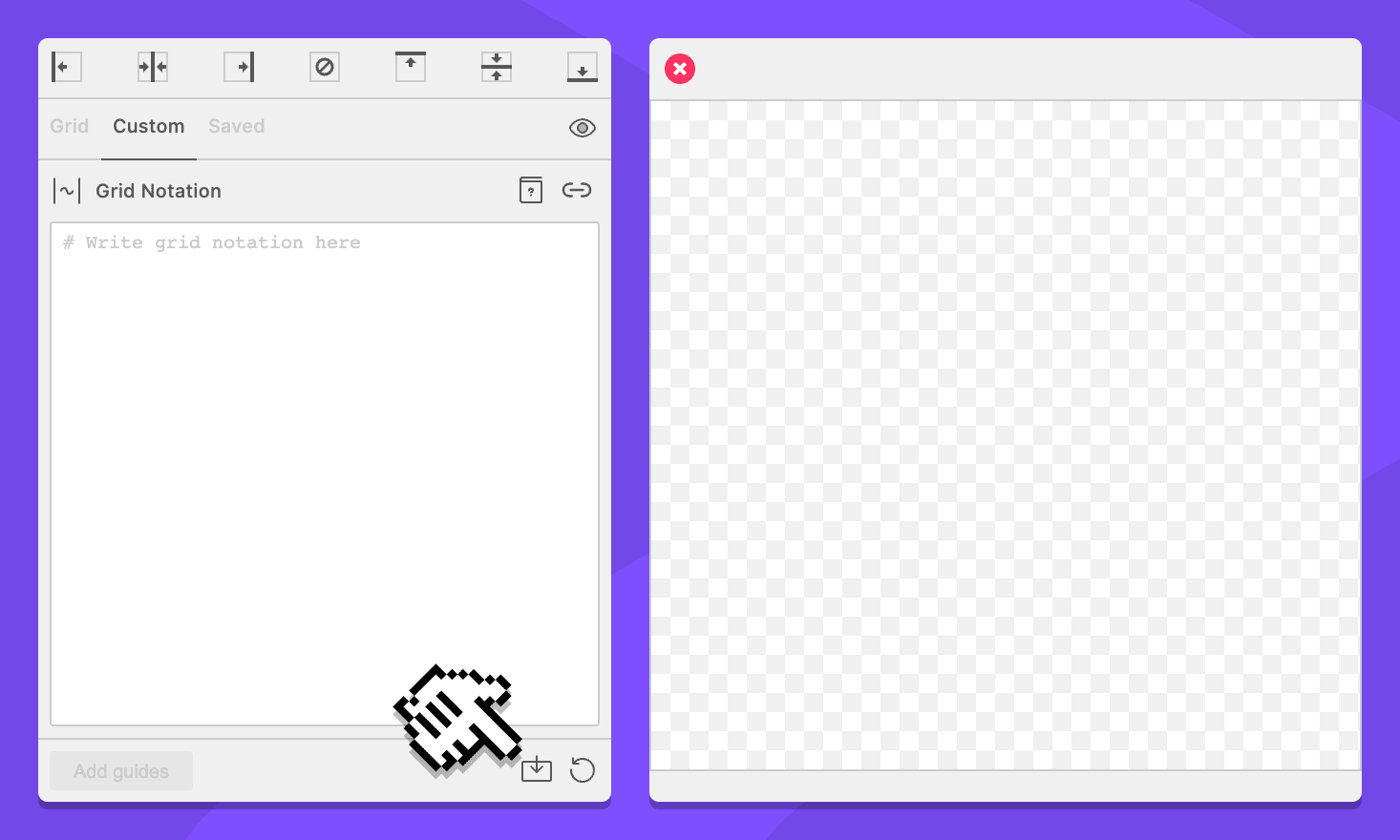
Task: Click the link icon beside Grid Notation
Action: (577, 190)
